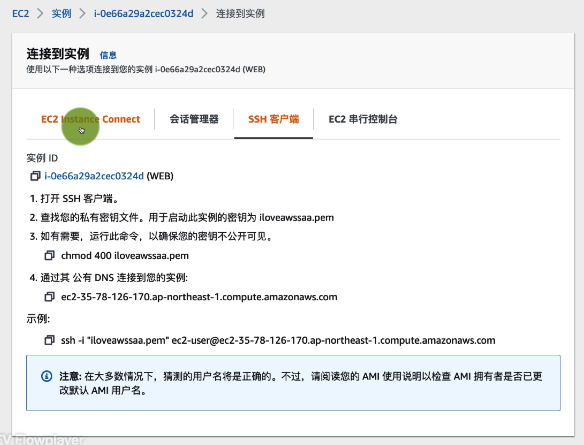This screenshot has height=445, width=584.
Task: Open the EC2 串行控制台 tab
Action: 363,119
